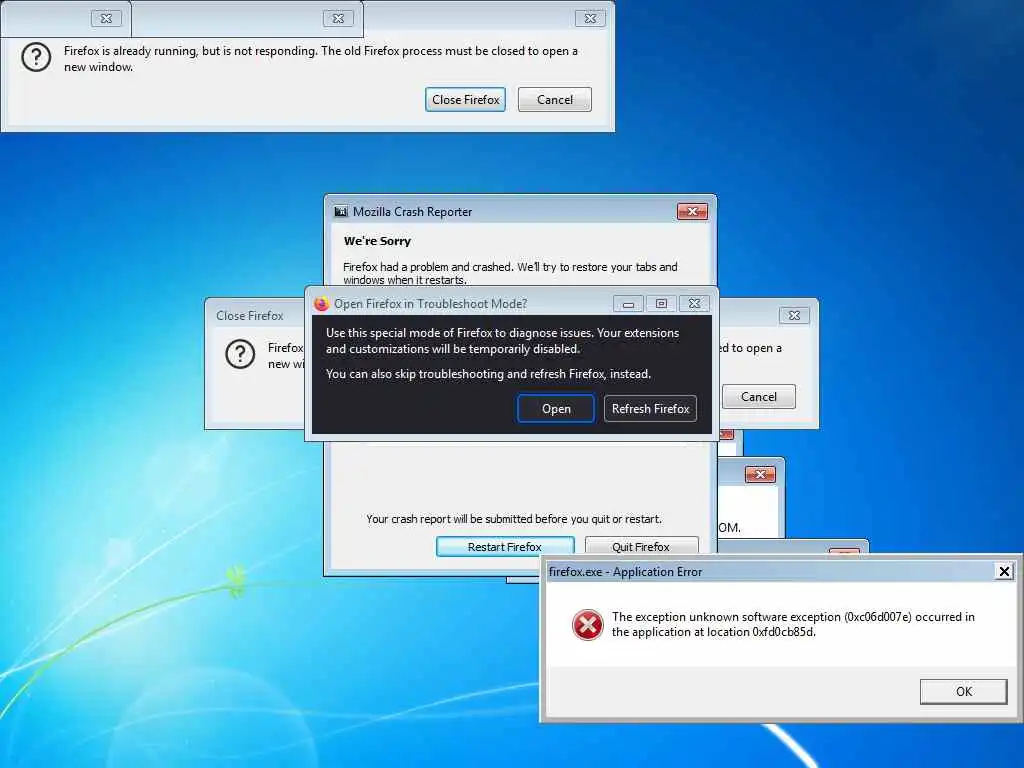Viewport: 1024px width, 768px height.
Task: Click the red close button of the window above OM. text
Action: pyautogui.click(x=760, y=475)
